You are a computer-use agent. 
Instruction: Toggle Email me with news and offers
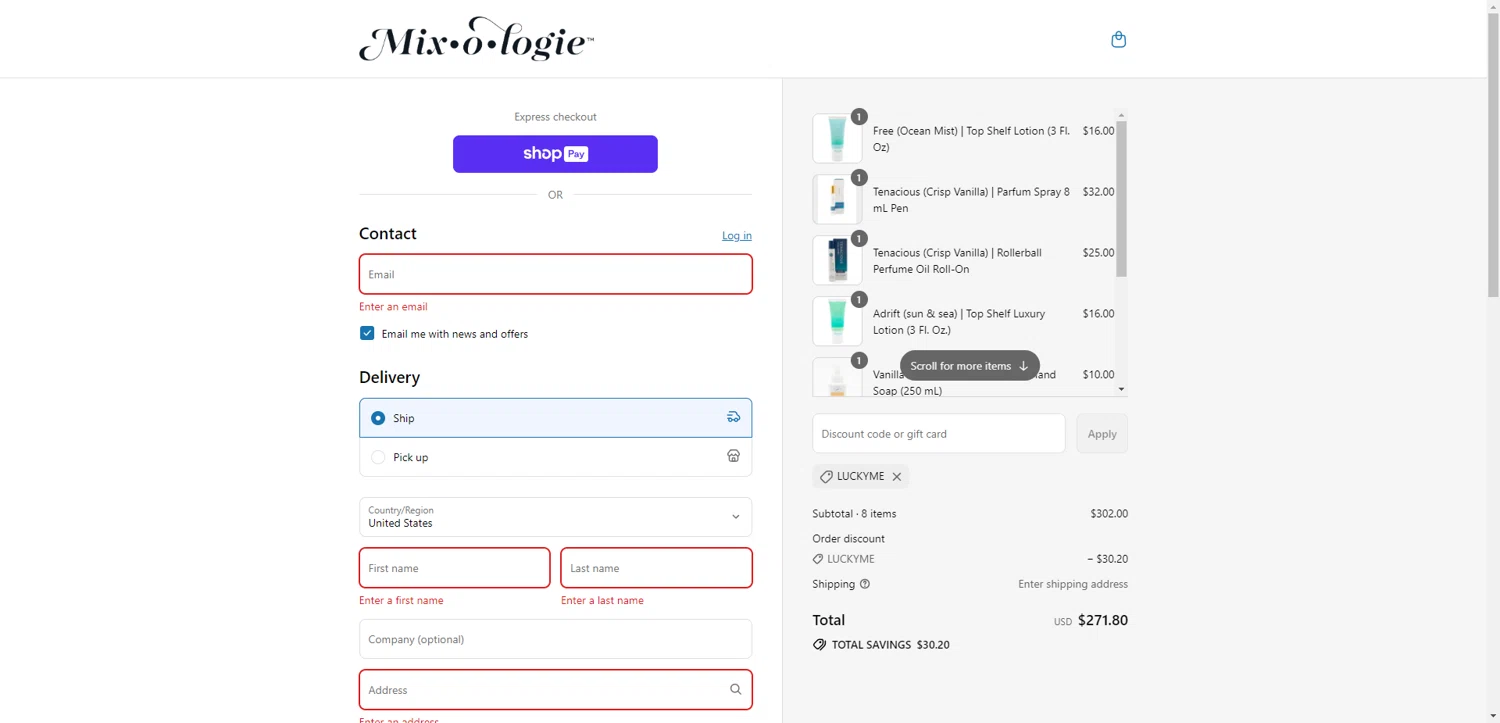[367, 333]
